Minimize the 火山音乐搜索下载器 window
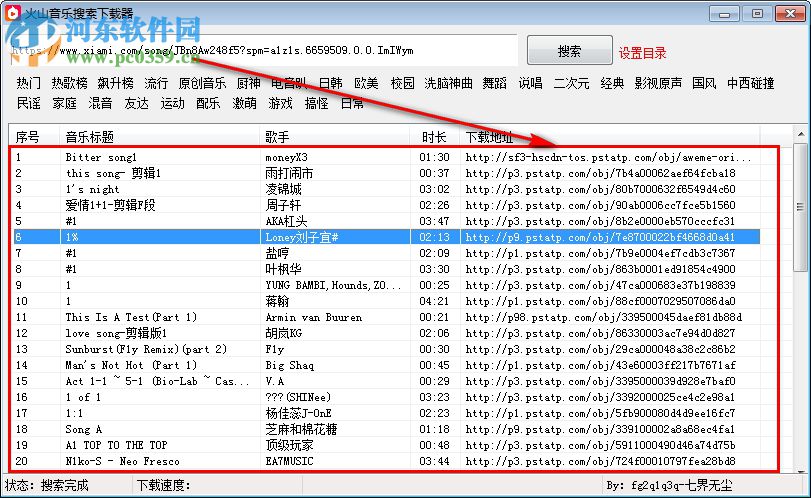 (x=724, y=14)
